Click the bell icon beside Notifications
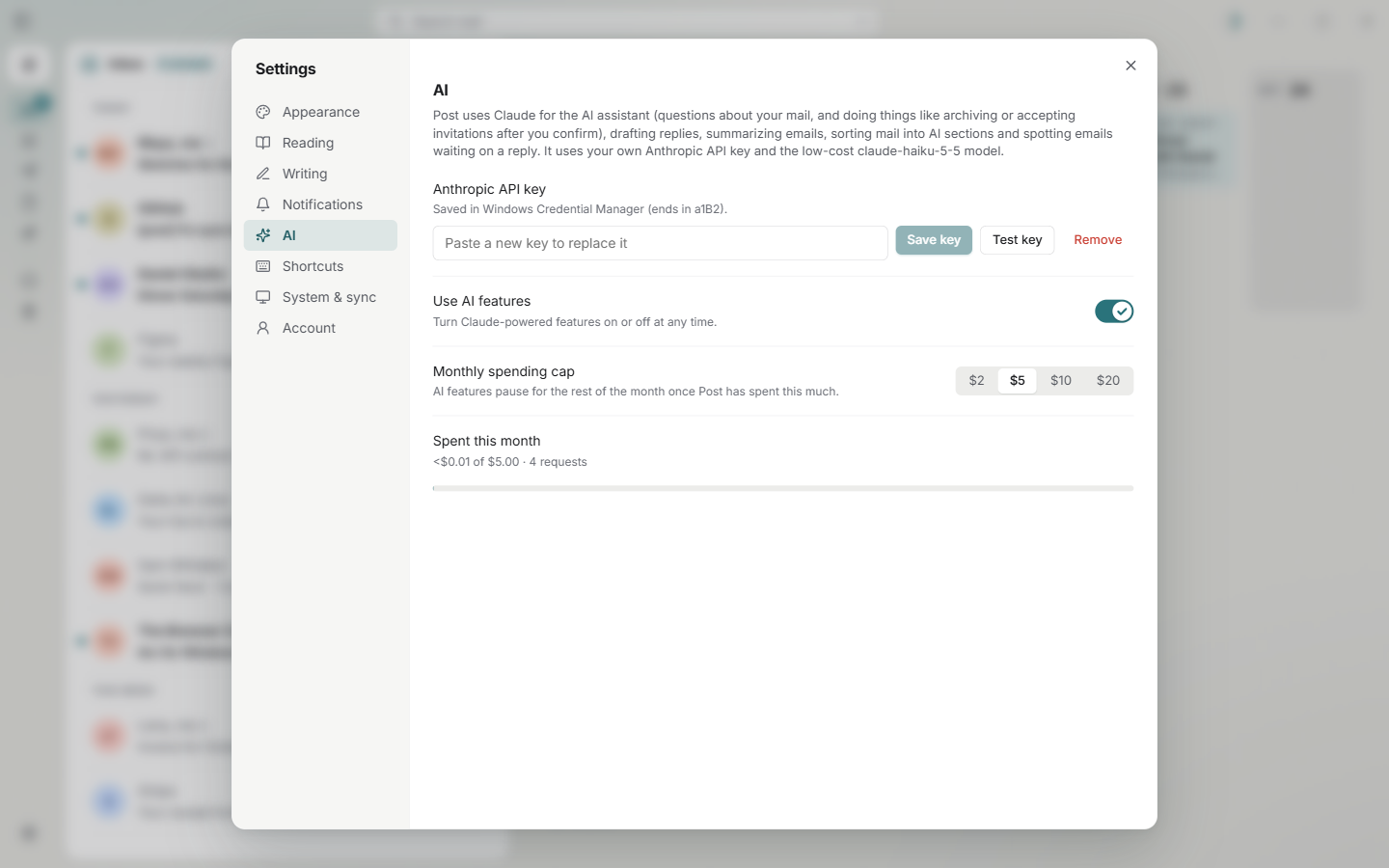Image resolution: width=1389 pixels, height=868 pixels. pyautogui.click(x=262, y=204)
